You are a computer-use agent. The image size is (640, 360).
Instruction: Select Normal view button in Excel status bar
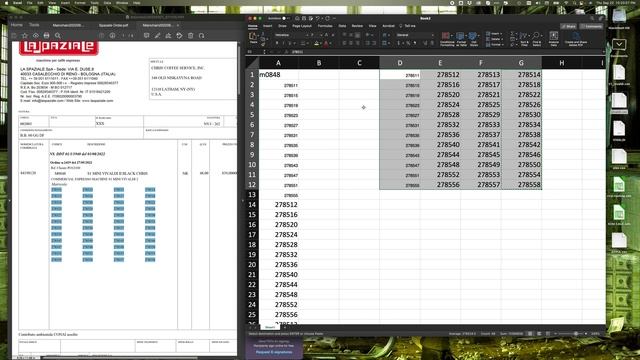530,333
